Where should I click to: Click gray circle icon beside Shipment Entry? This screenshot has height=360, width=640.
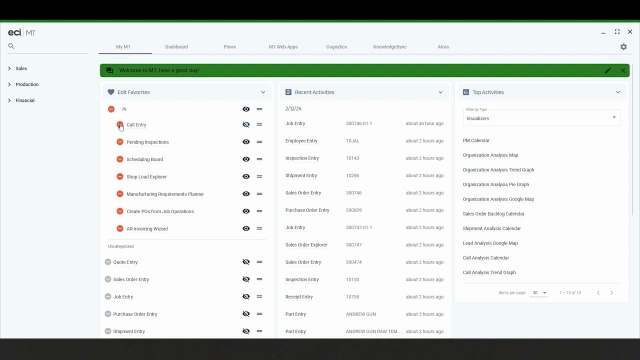pos(108,331)
